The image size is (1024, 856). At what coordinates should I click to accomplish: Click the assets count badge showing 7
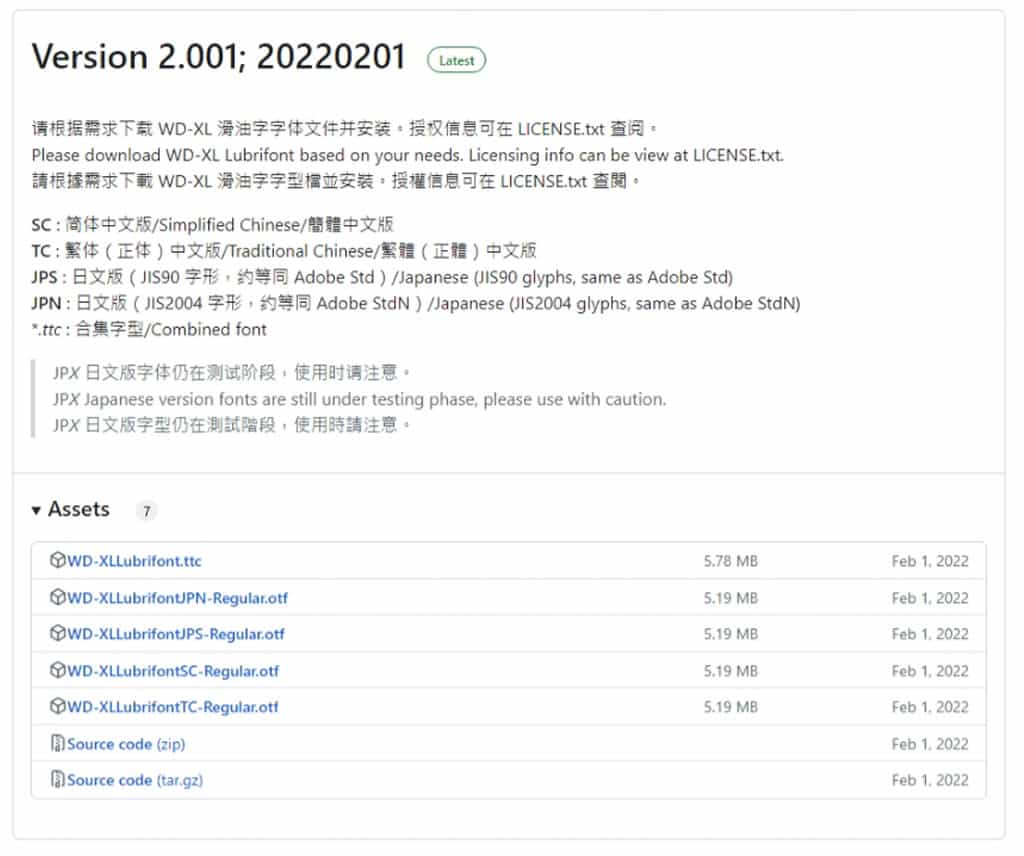point(147,511)
